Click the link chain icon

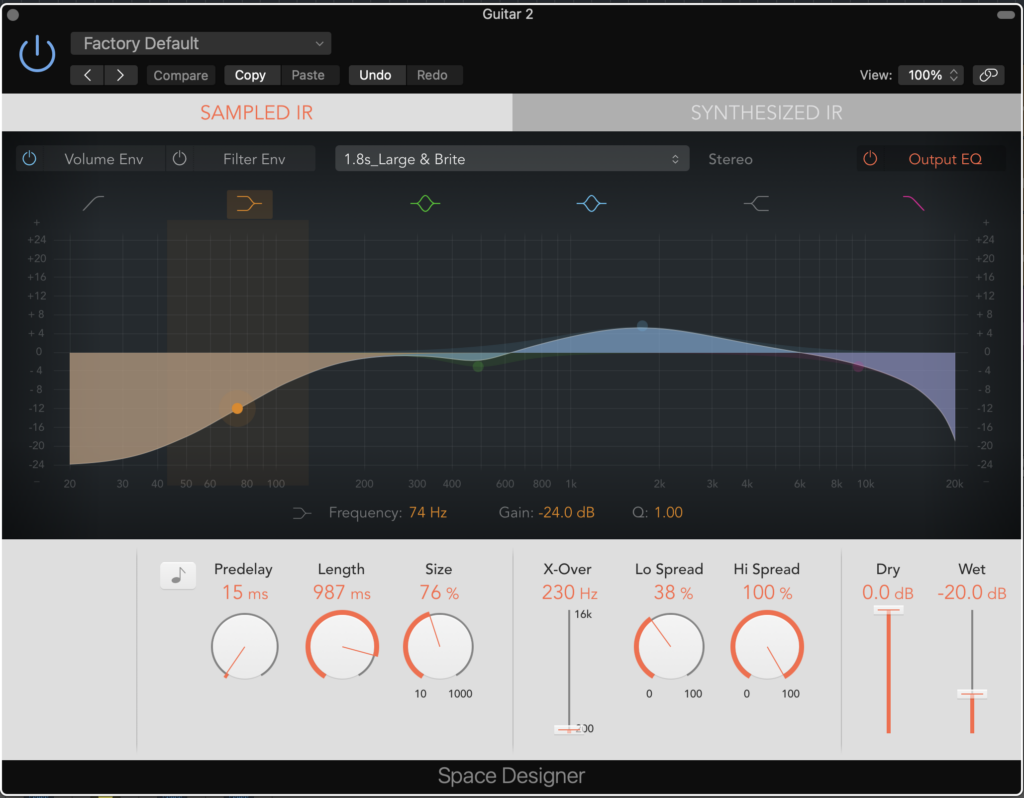tap(988, 75)
